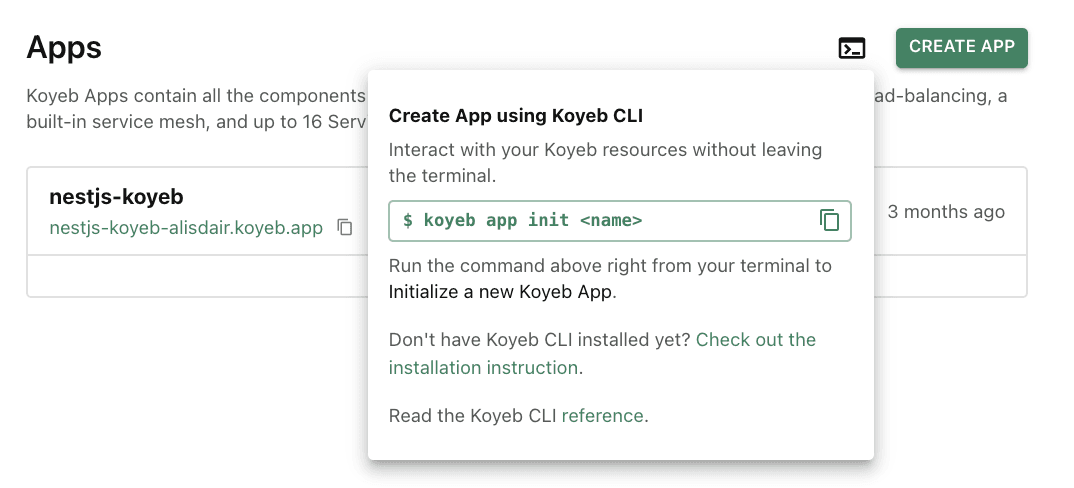The image size is (1074, 488).
Task: Follow the Koyeb CLI reference link
Action: coord(602,416)
